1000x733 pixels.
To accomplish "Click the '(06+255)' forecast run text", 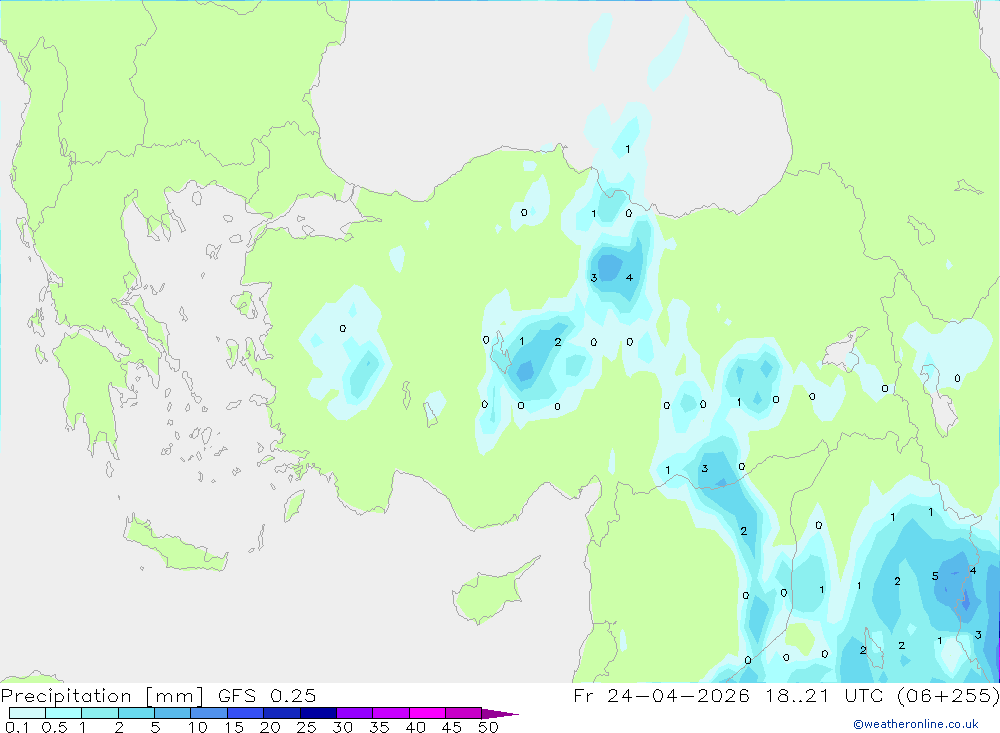I will [x=948, y=695].
